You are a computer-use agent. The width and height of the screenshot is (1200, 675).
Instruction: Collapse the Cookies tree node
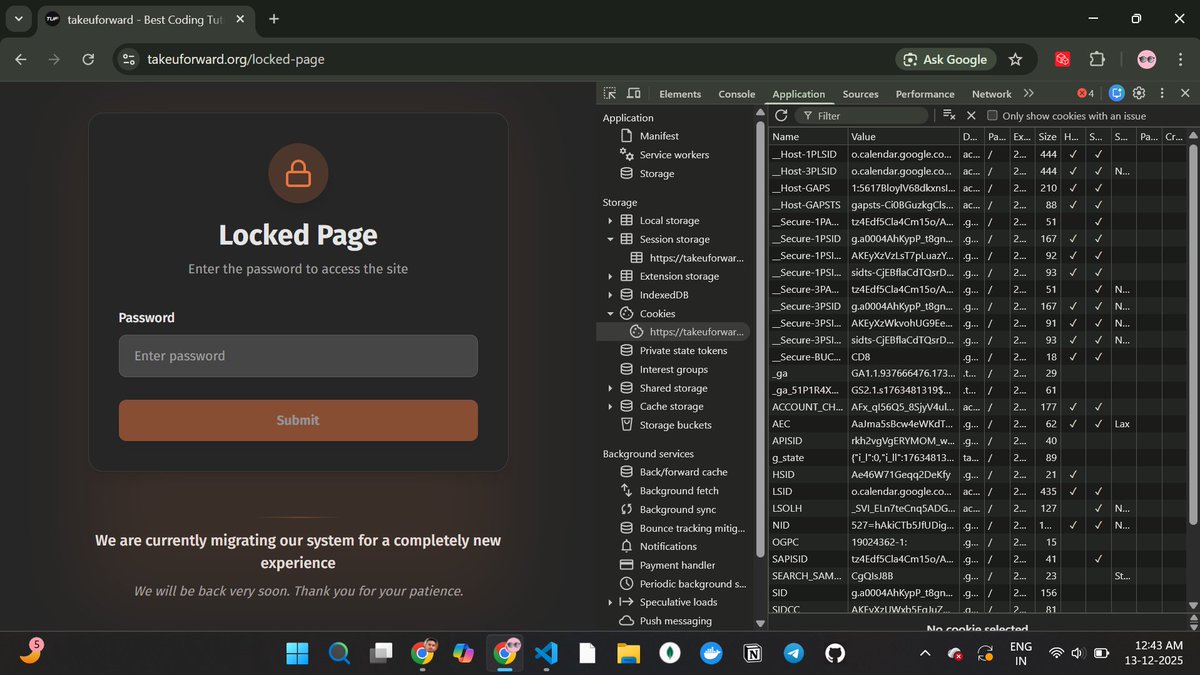point(610,313)
